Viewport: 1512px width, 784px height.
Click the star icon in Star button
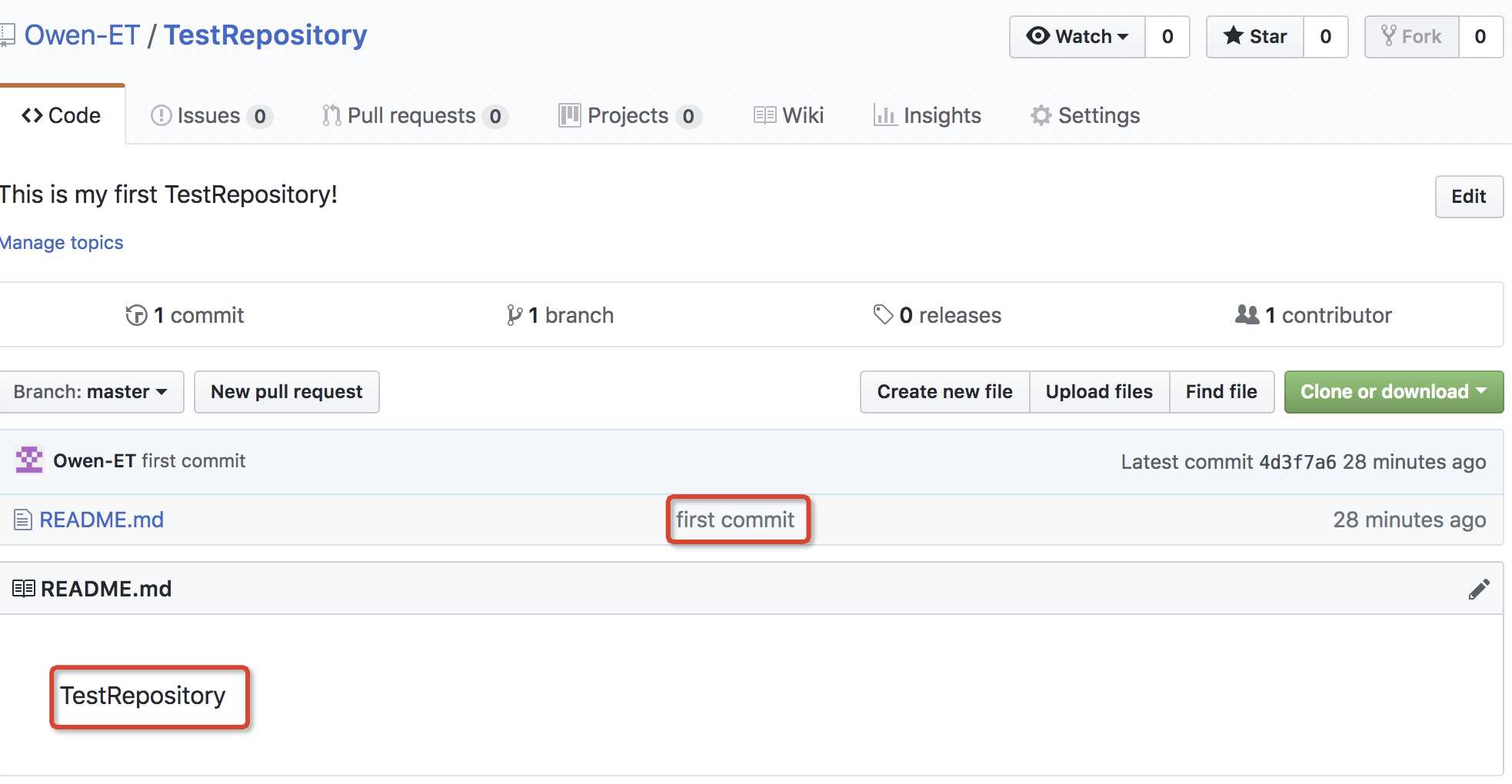pyautogui.click(x=1234, y=35)
